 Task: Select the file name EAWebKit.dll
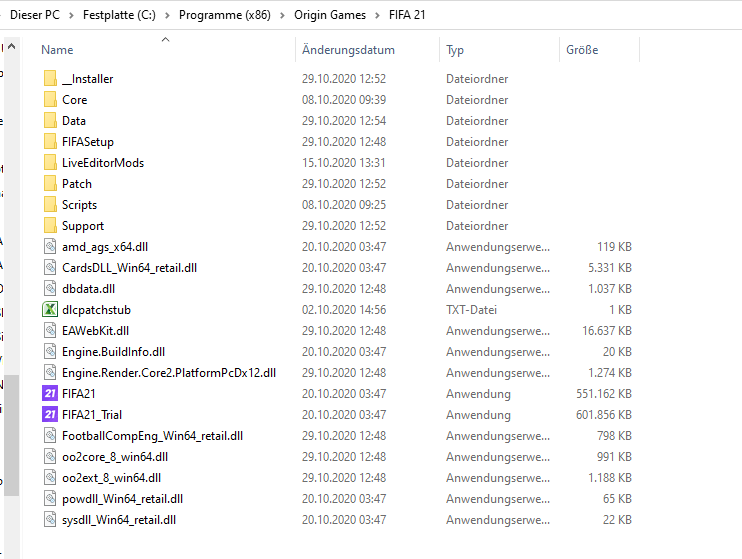point(96,330)
